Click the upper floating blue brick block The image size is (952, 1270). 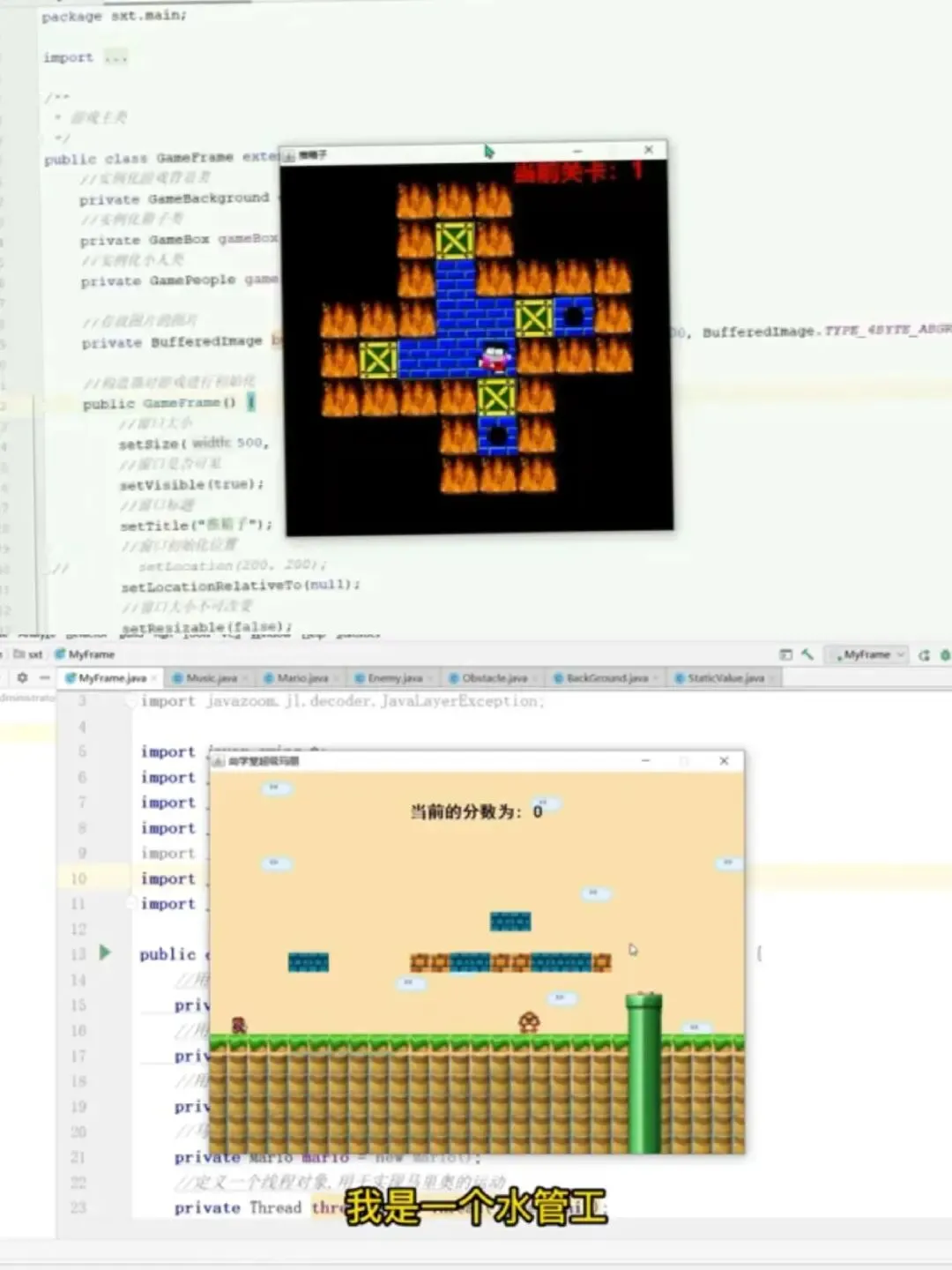tap(510, 922)
